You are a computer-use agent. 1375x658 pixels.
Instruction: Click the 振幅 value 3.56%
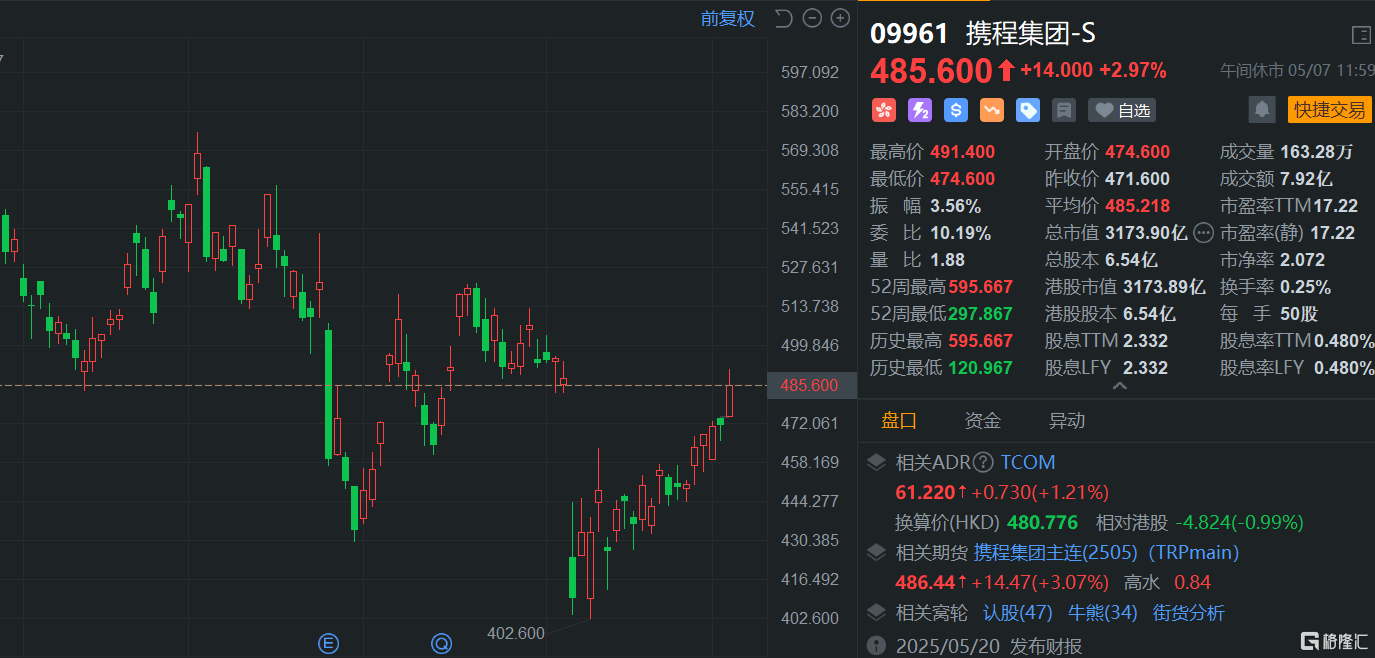955,206
